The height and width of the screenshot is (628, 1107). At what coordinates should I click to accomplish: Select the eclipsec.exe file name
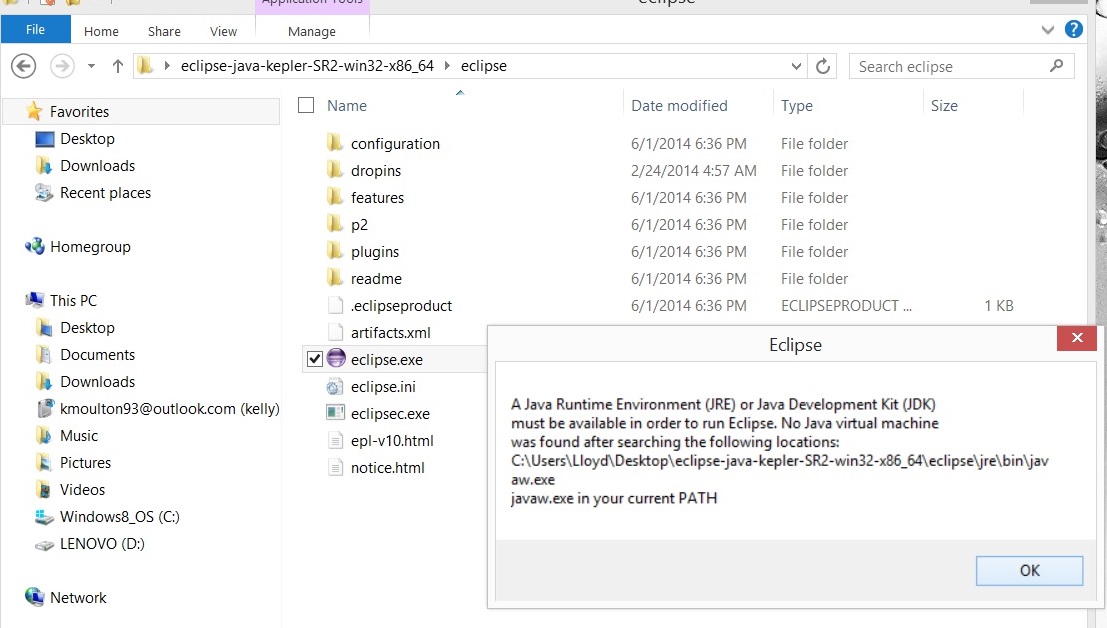pos(390,413)
